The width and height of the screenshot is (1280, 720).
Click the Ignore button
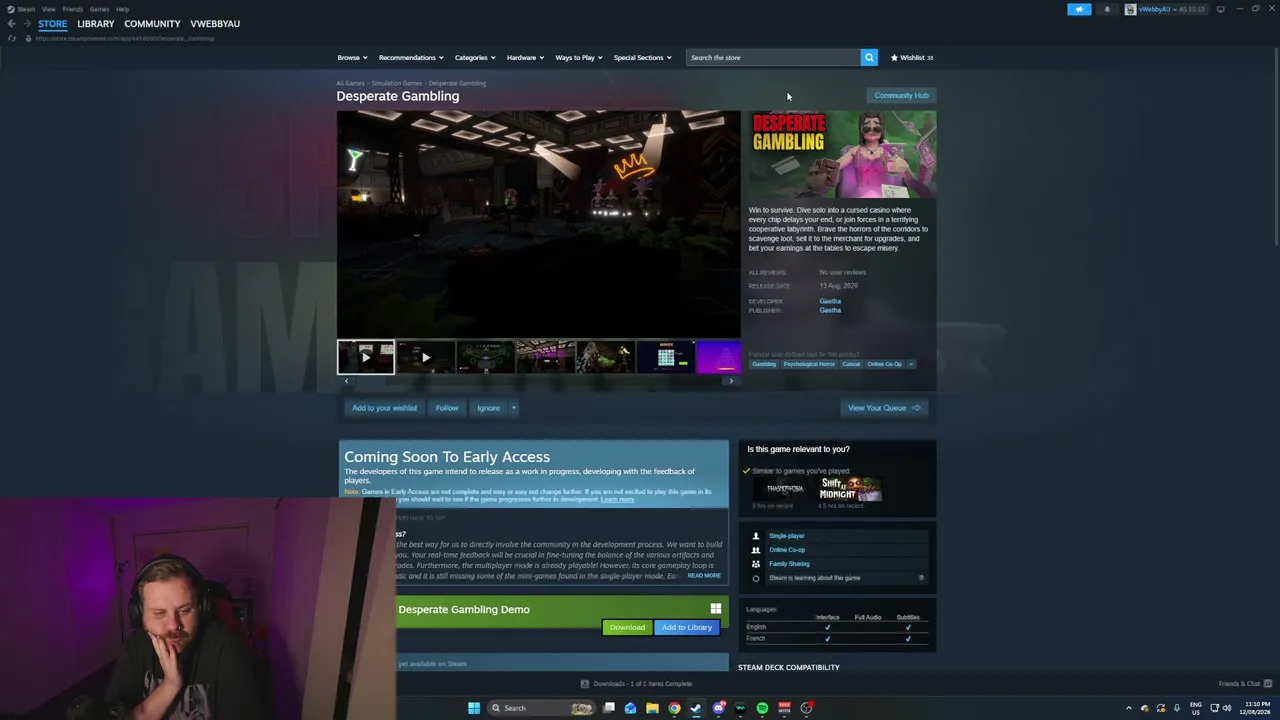pos(488,408)
